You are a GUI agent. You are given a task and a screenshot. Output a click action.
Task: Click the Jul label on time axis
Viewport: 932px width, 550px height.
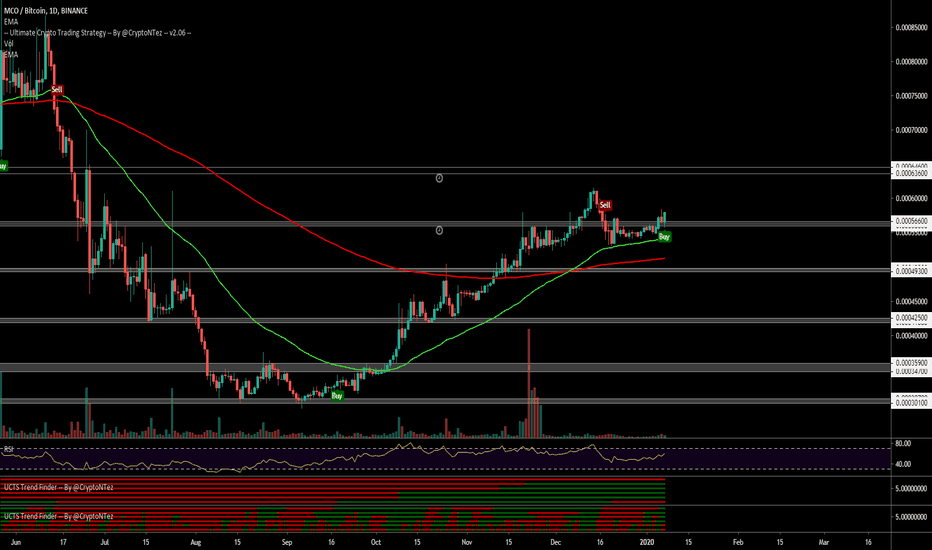105,542
